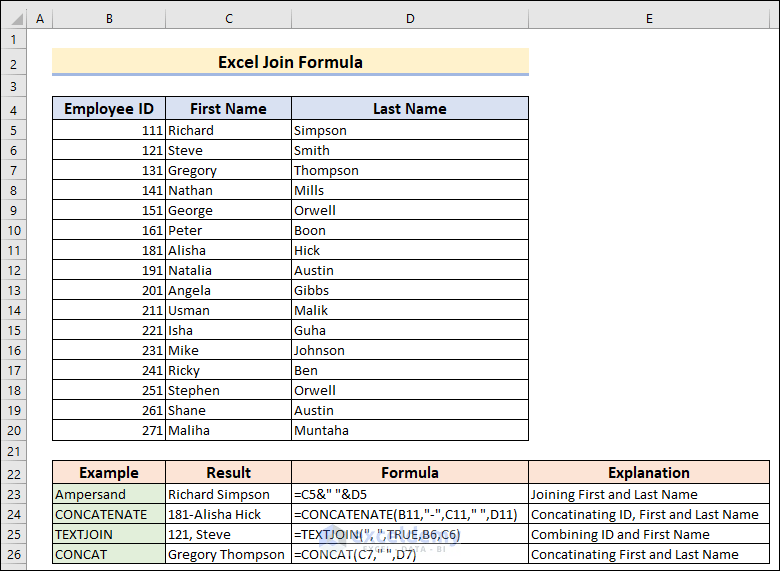
Task: Select the 'Johnson' cell
Action: (410, 350)
